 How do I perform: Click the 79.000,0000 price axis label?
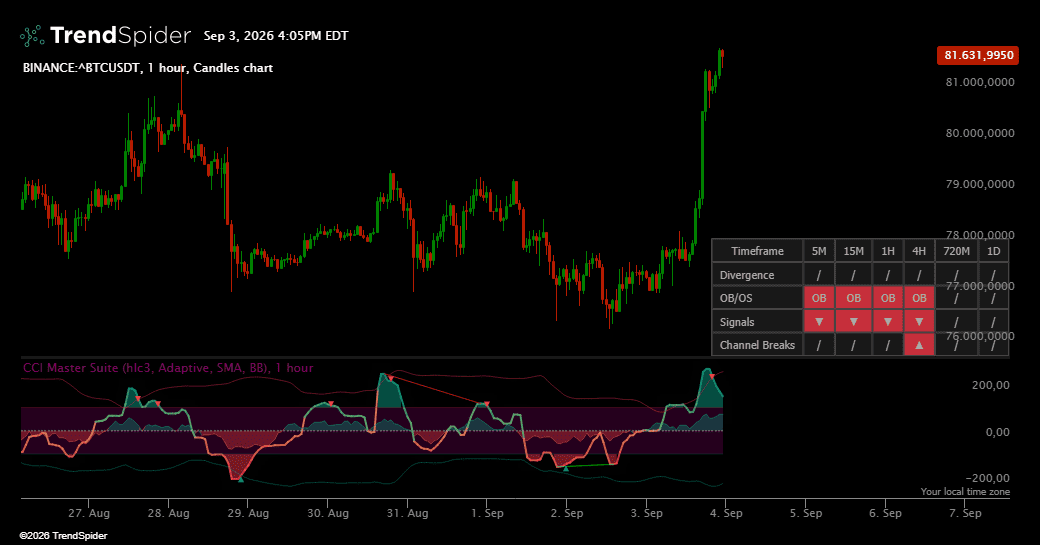[980, 184]
